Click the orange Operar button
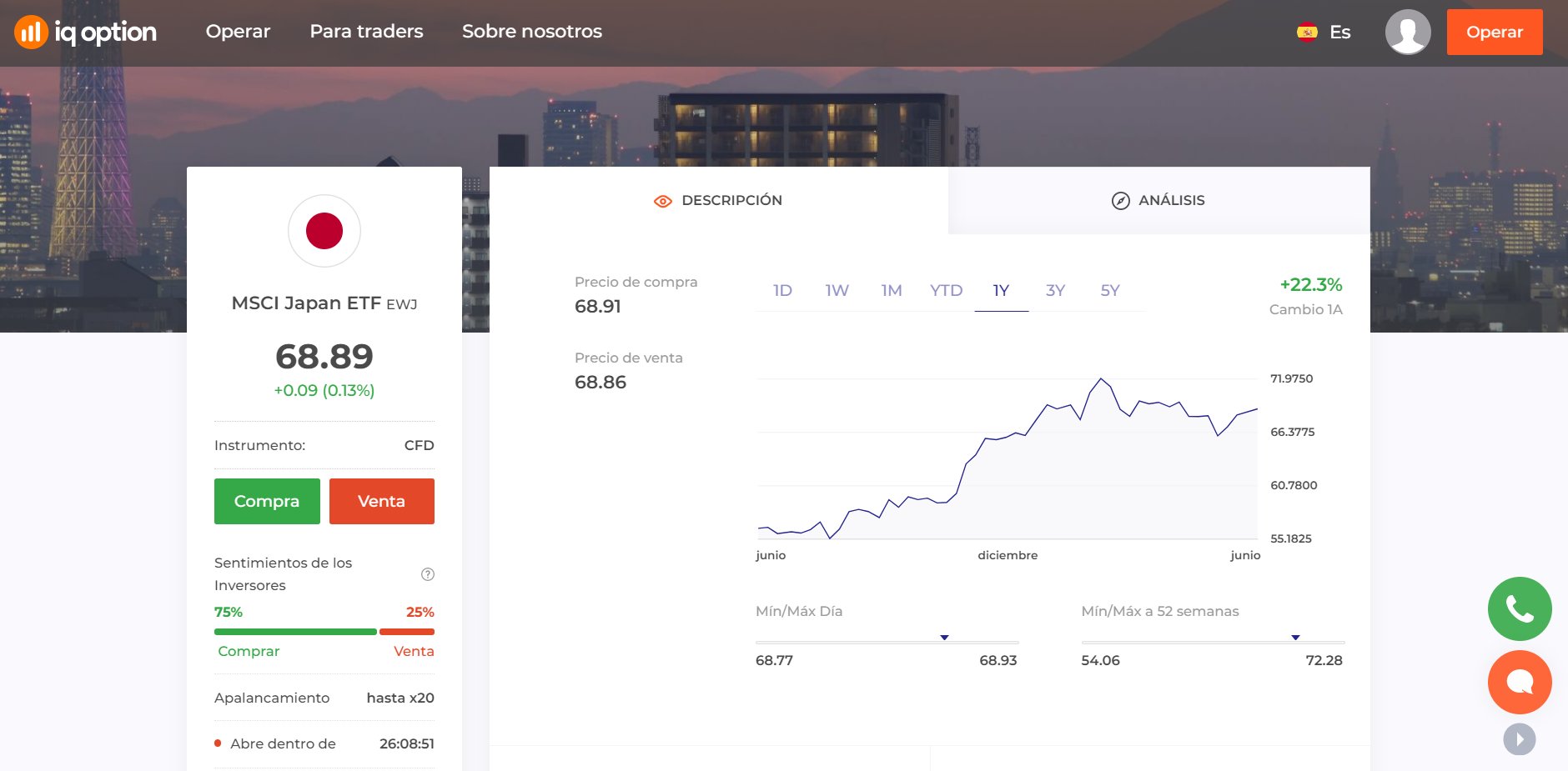 1495,32
